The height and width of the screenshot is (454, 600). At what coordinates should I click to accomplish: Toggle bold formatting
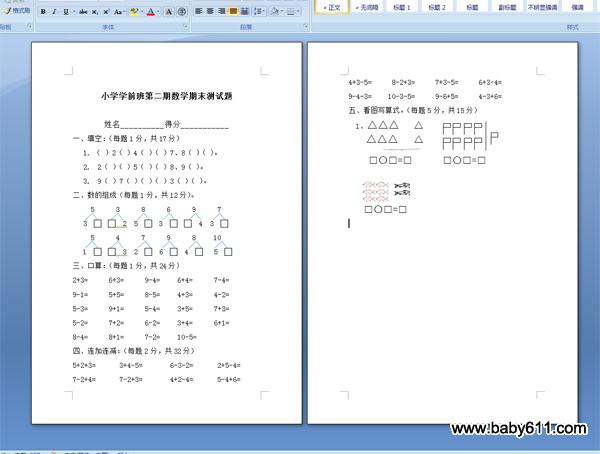[43, 12]
